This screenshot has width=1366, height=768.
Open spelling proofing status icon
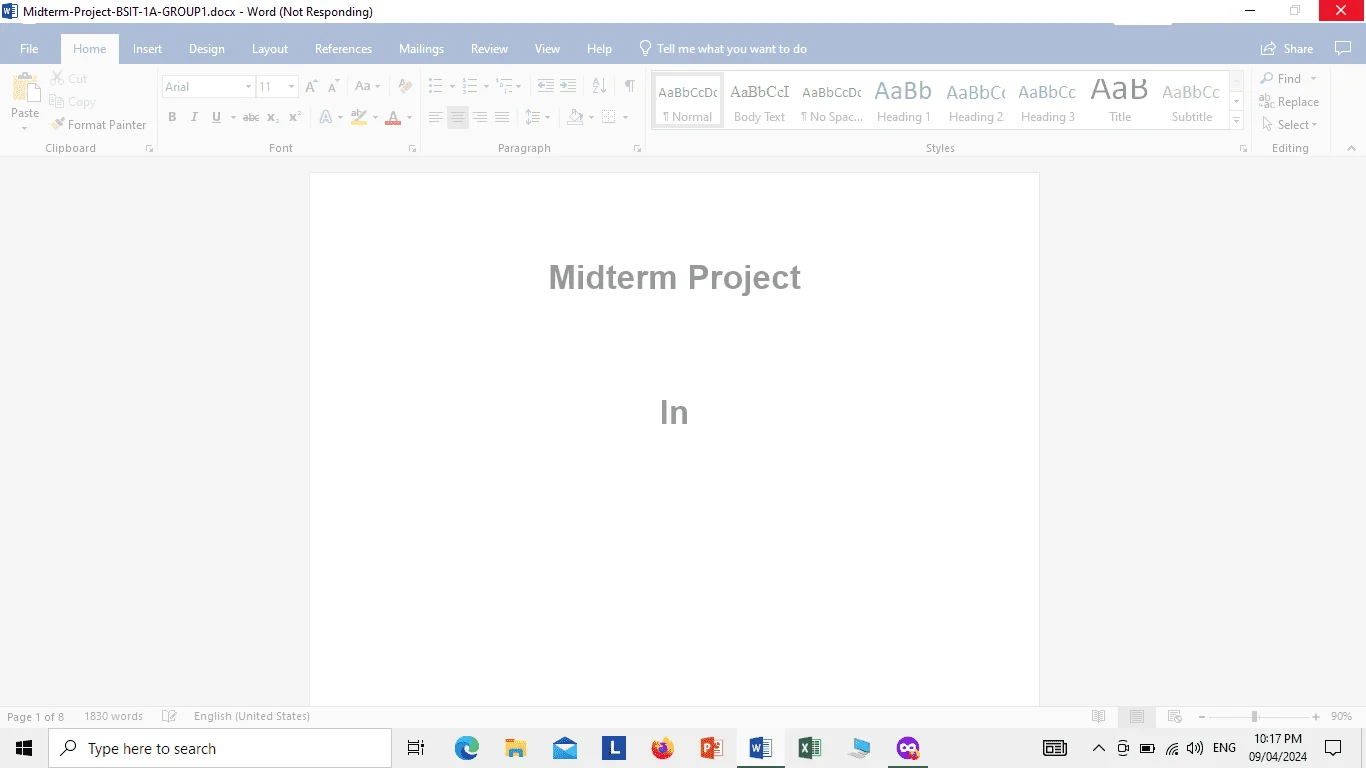click(x=170, y=716)
